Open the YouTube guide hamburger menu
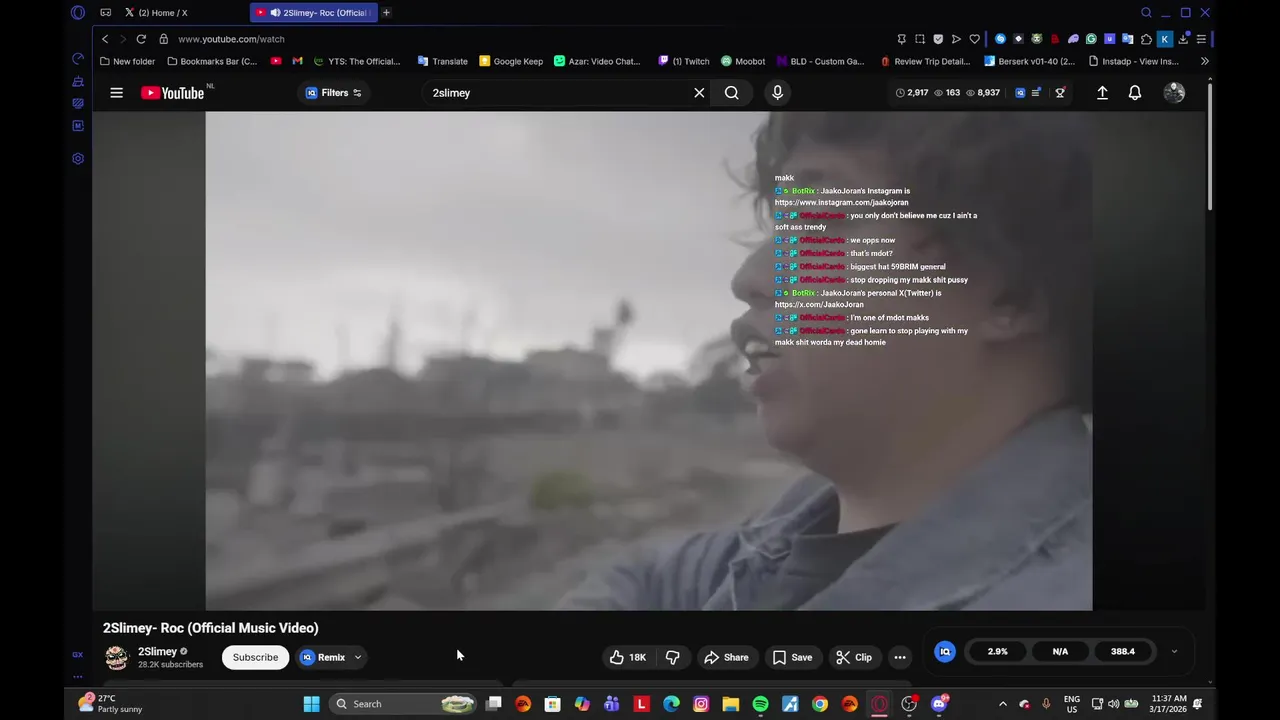This screenshot has height=720, width=1280. click(x=116, y=93)
